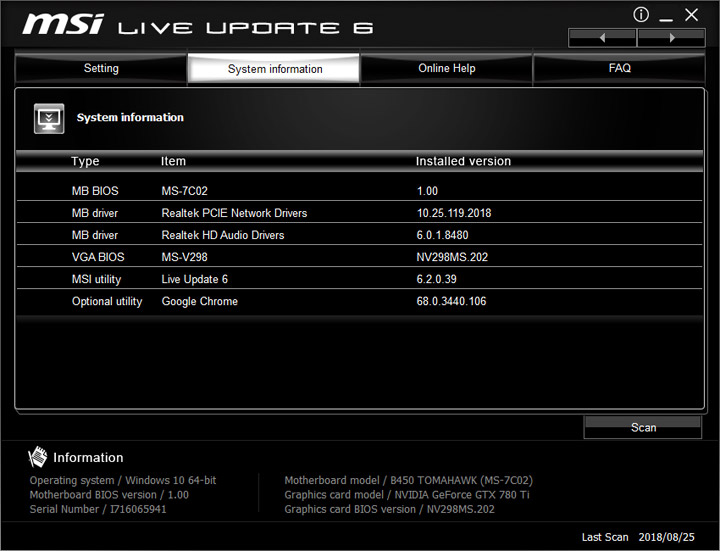Open the Online Help tab
The height and width of the screenshot is (551, 720).
pyautogui.click(x=446, y=68)
